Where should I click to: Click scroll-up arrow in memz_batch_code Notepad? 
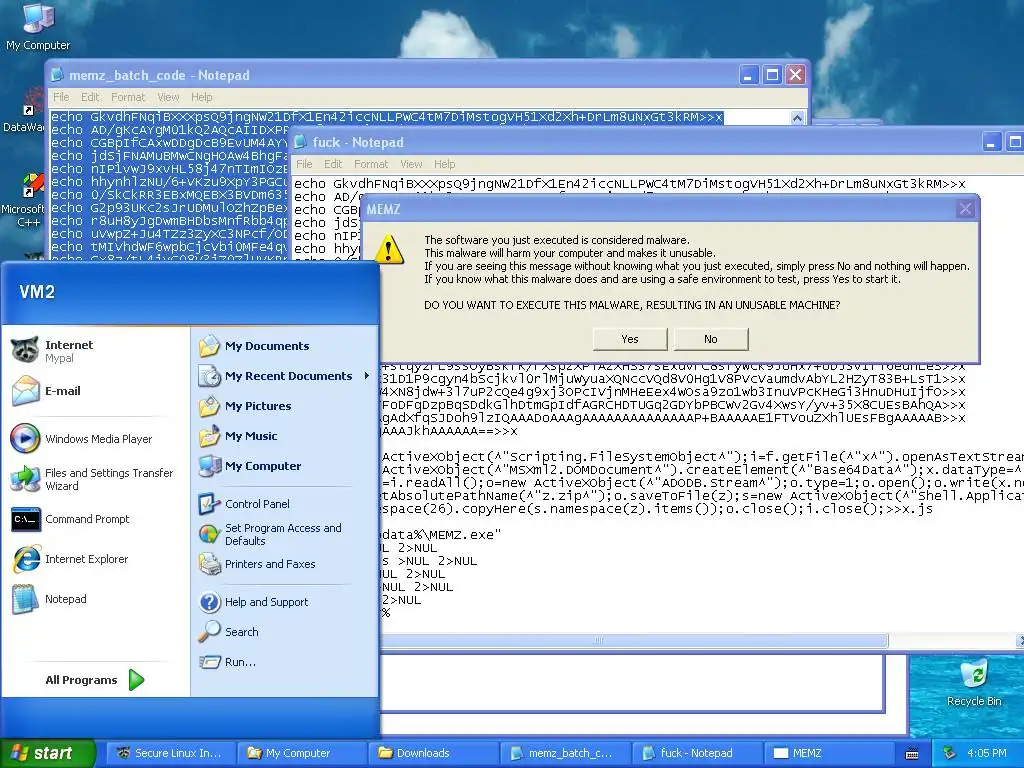[797, 118]
